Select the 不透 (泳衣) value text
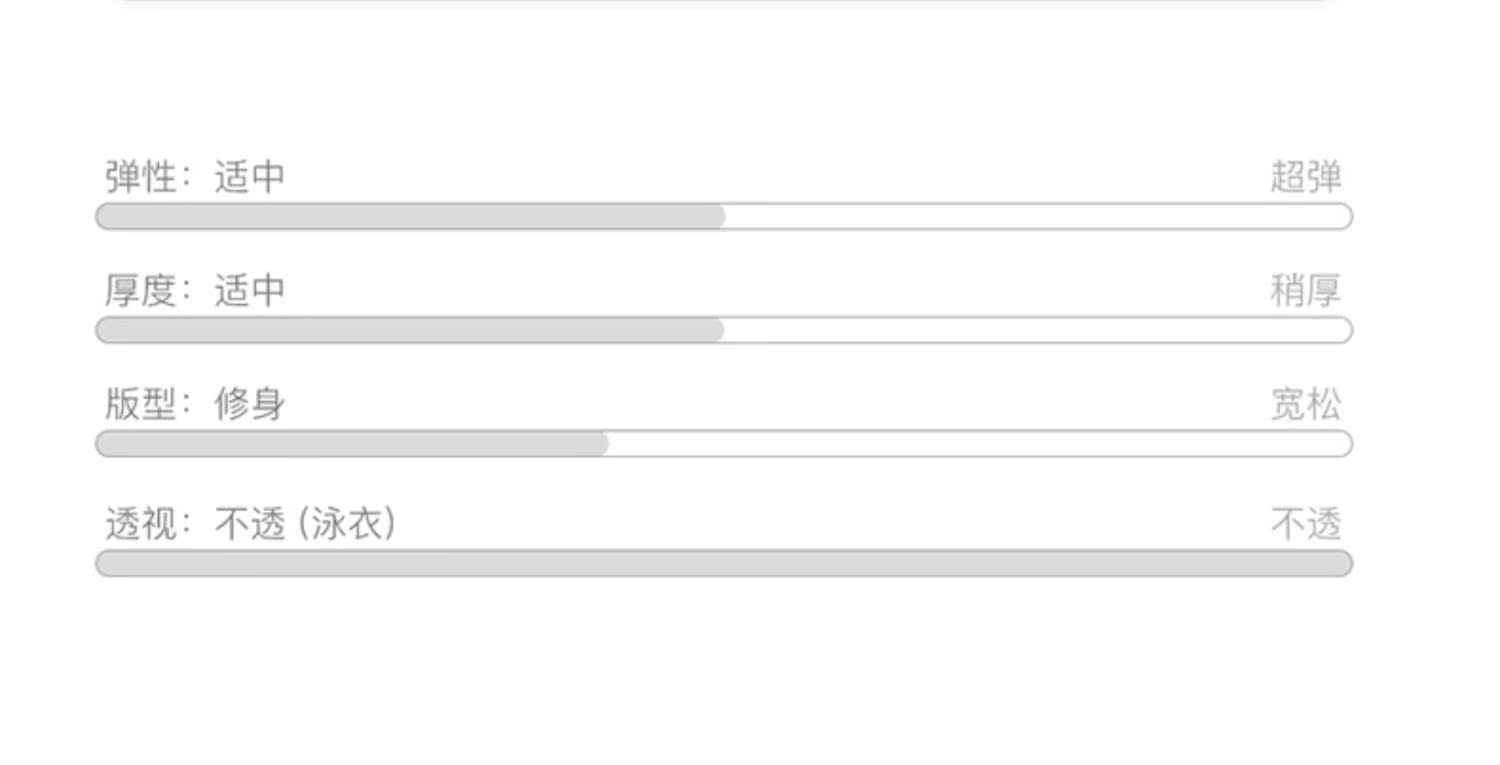Screen dimensions: 1500x765 coord(305,524)
